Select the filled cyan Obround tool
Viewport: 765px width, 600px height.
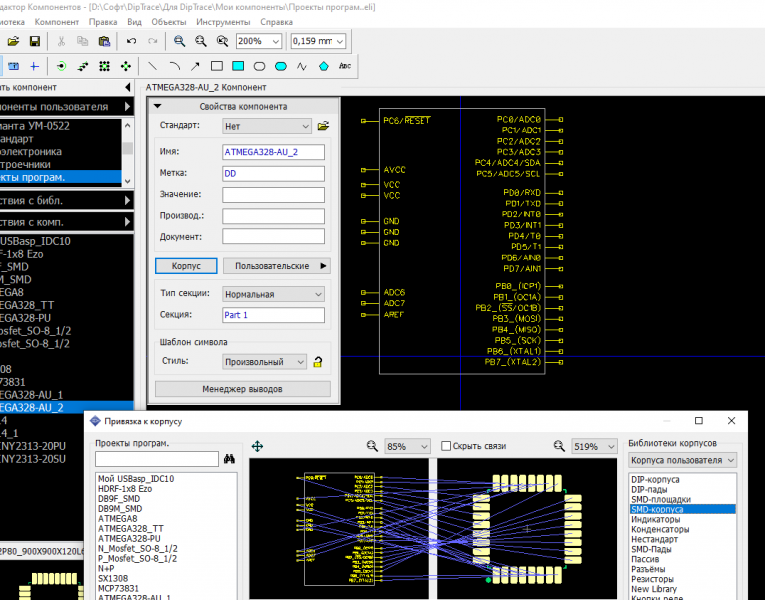(281, 66)
